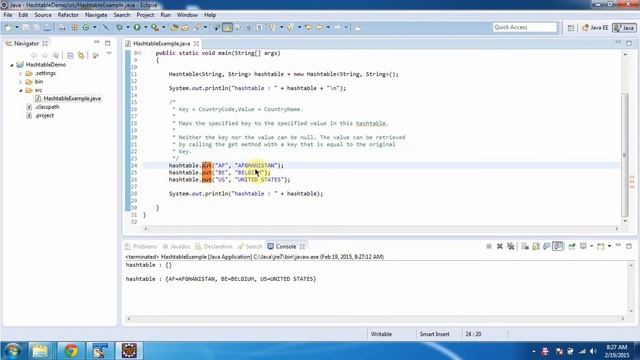
Task: Open the Source menu
Action: 43,15
